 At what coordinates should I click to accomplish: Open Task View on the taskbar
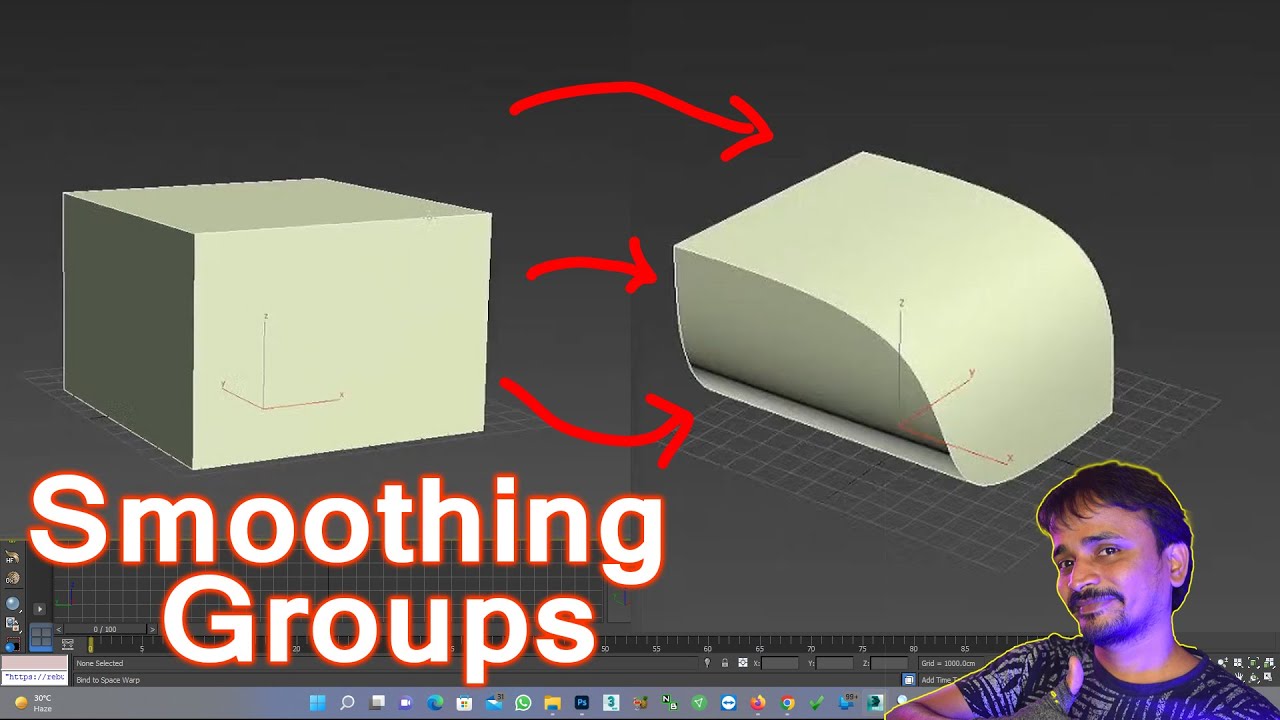377,703
